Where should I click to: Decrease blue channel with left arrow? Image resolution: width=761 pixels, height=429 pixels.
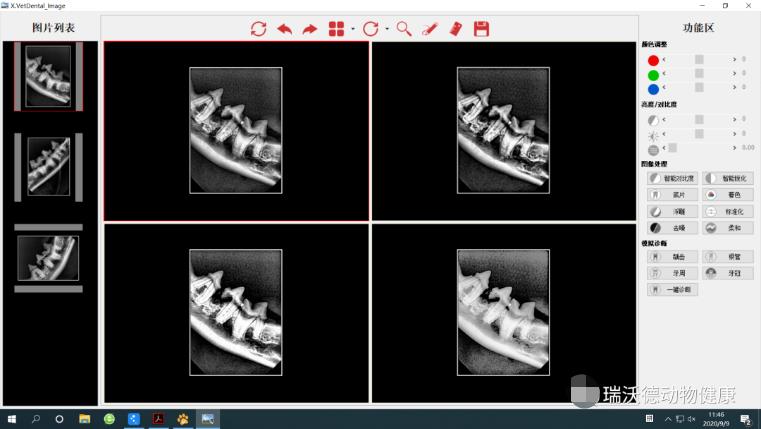pos(664,87)
